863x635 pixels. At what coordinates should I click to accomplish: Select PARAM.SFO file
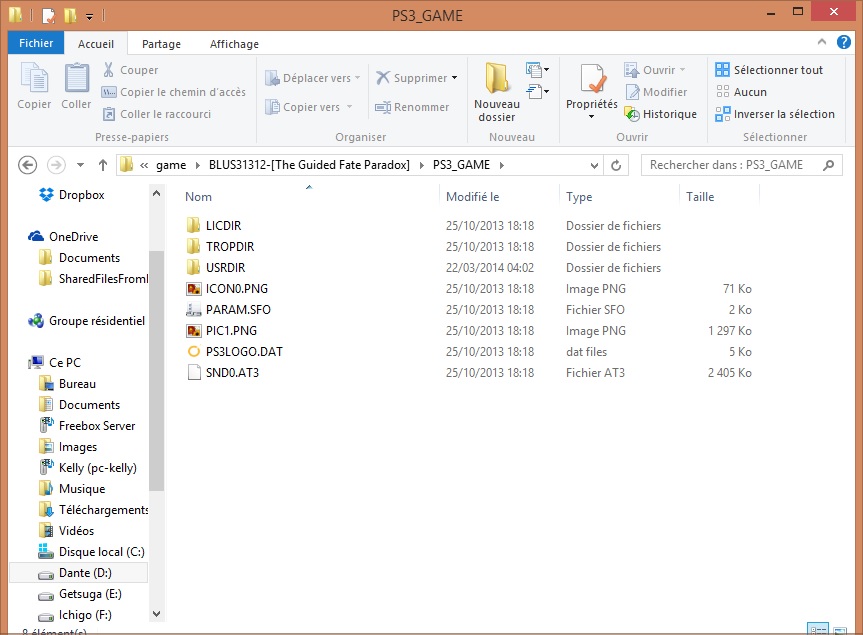pos(238,309)
